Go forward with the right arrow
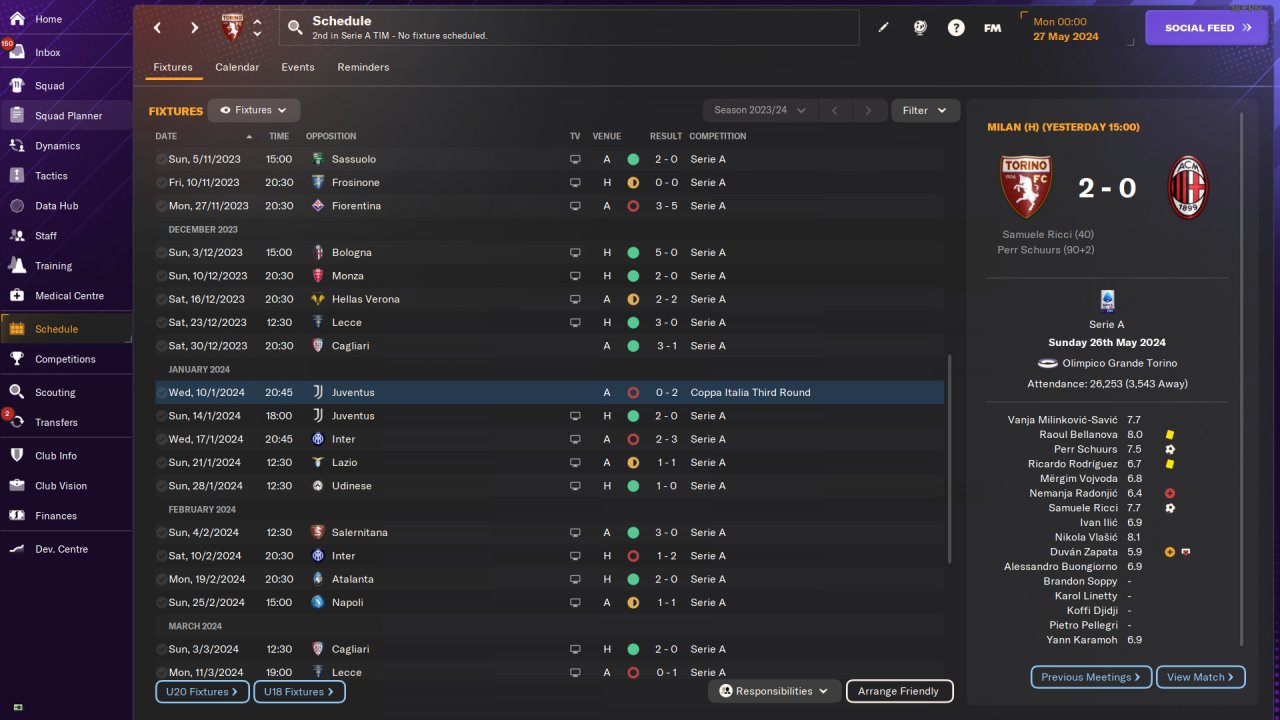Image resolution: width=1280 pixels, height=720 pixels. pyautogui.click(x=194, y=28)
